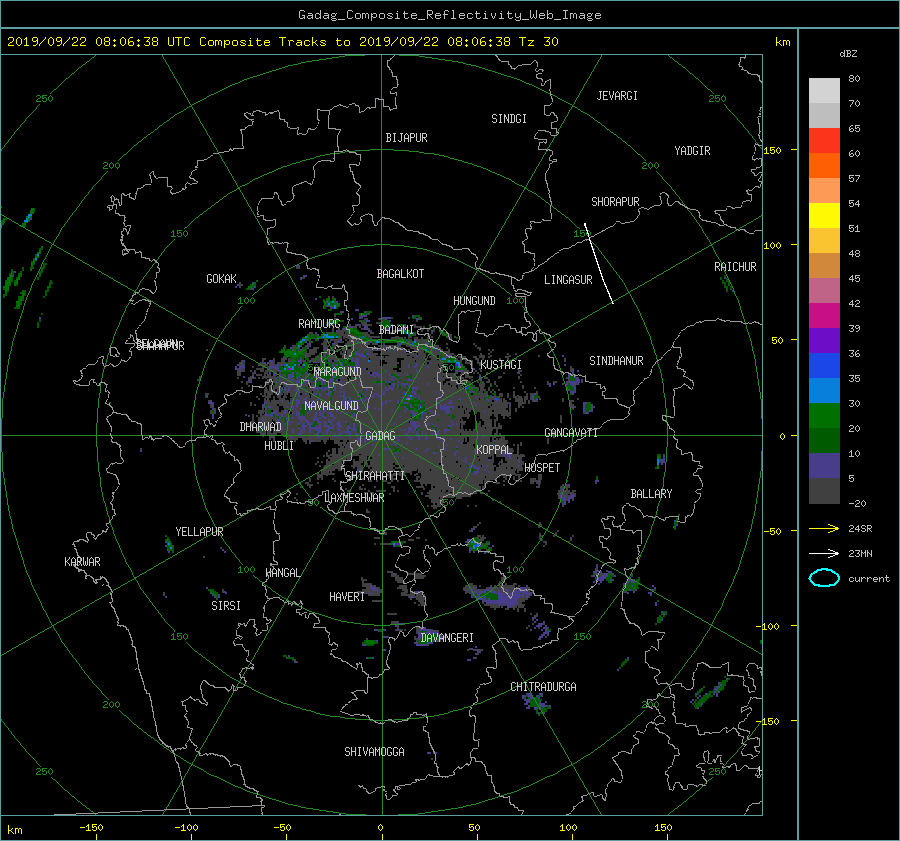Click the '23MN' legend text

860,553
